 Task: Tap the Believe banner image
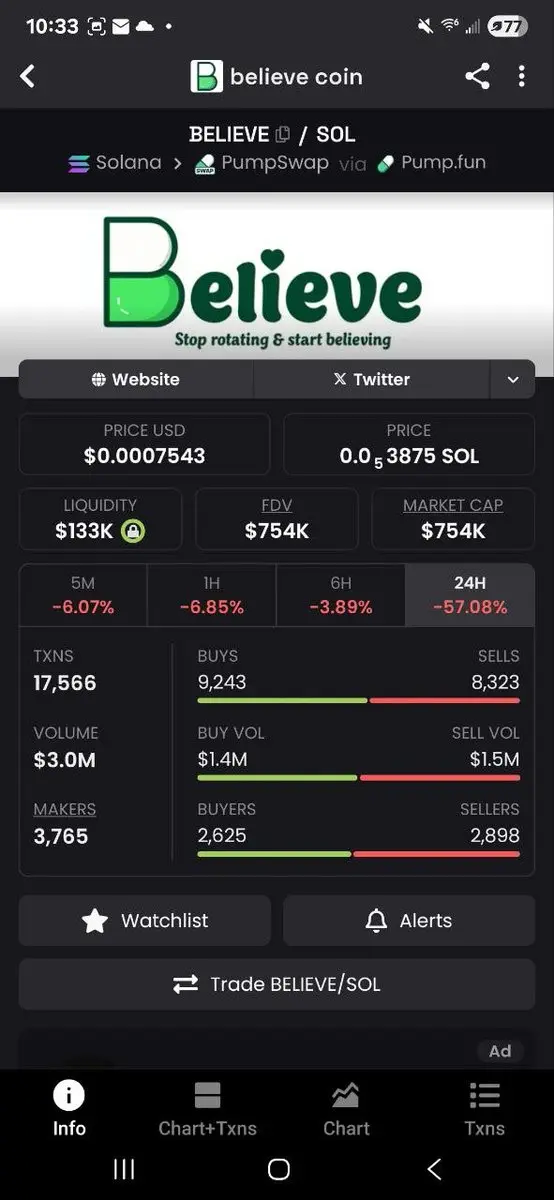point(277,284)
